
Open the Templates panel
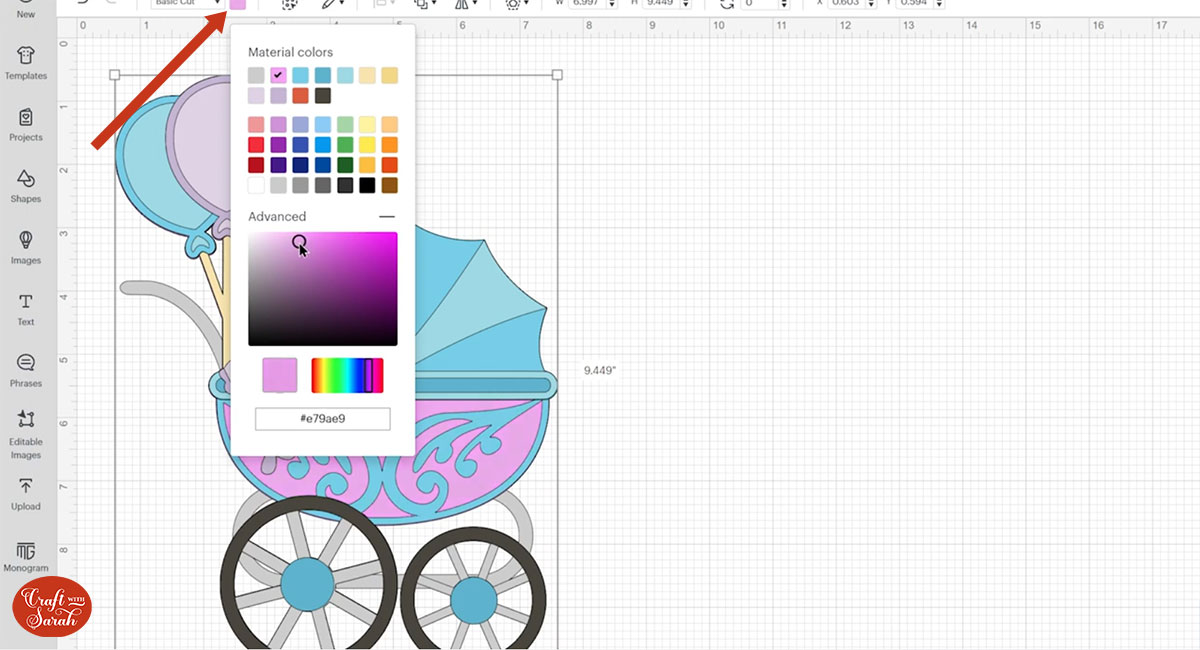pyautogui.click(x=26, y=61)
